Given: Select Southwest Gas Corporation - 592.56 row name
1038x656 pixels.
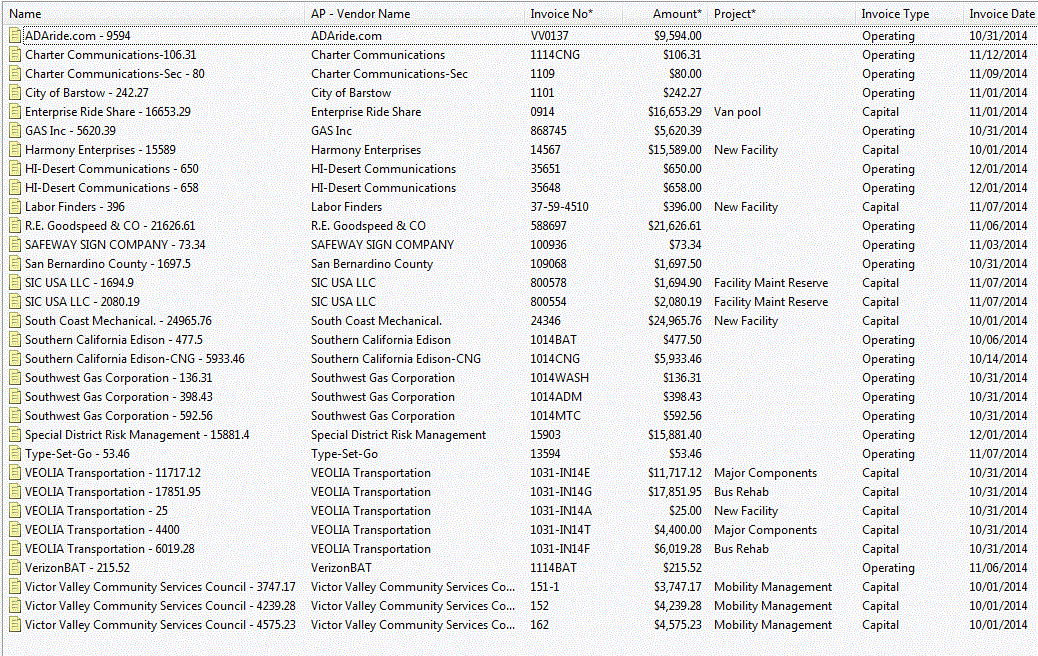Looking at the screenshot, I should pos(119,416).
